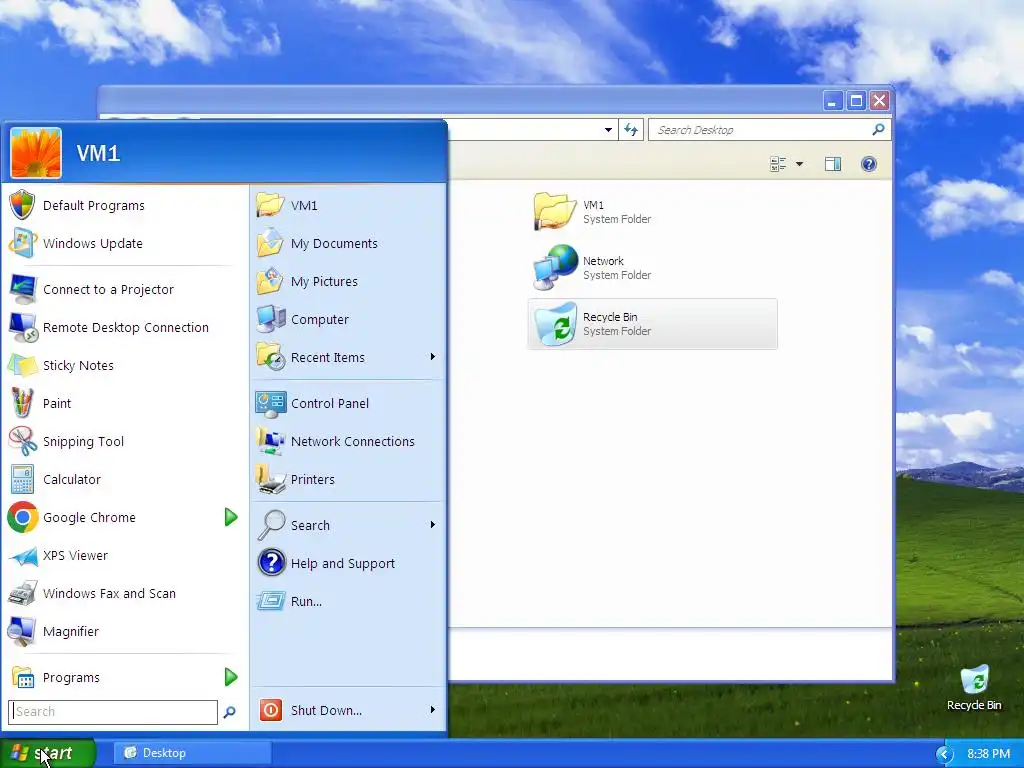This screenshot has width=1024, height=768.
Task: Open address bar history dropdown
Action: click(x=608, y=130)
